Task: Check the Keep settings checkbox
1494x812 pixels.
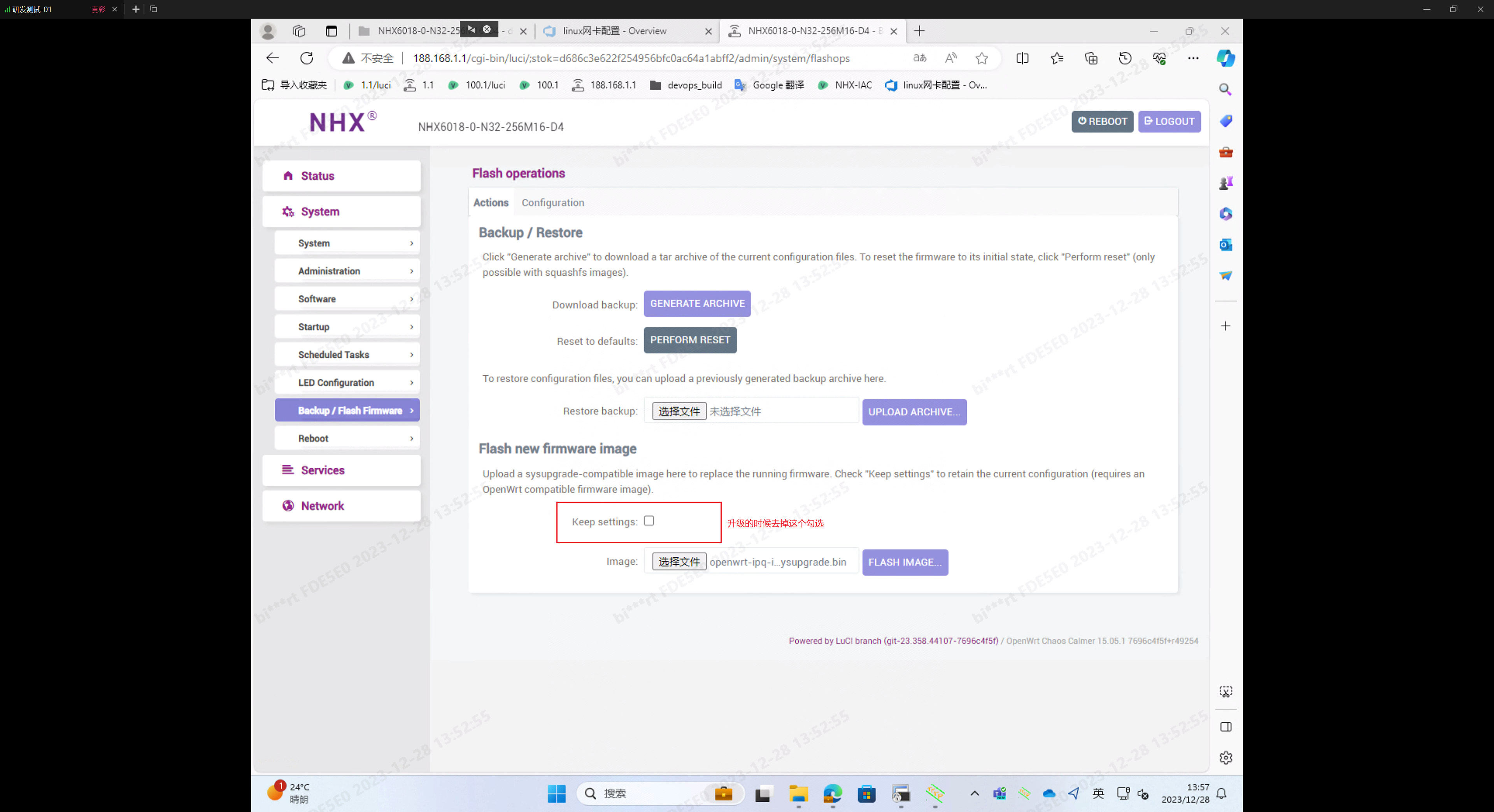Action: [x=649, y=521]
